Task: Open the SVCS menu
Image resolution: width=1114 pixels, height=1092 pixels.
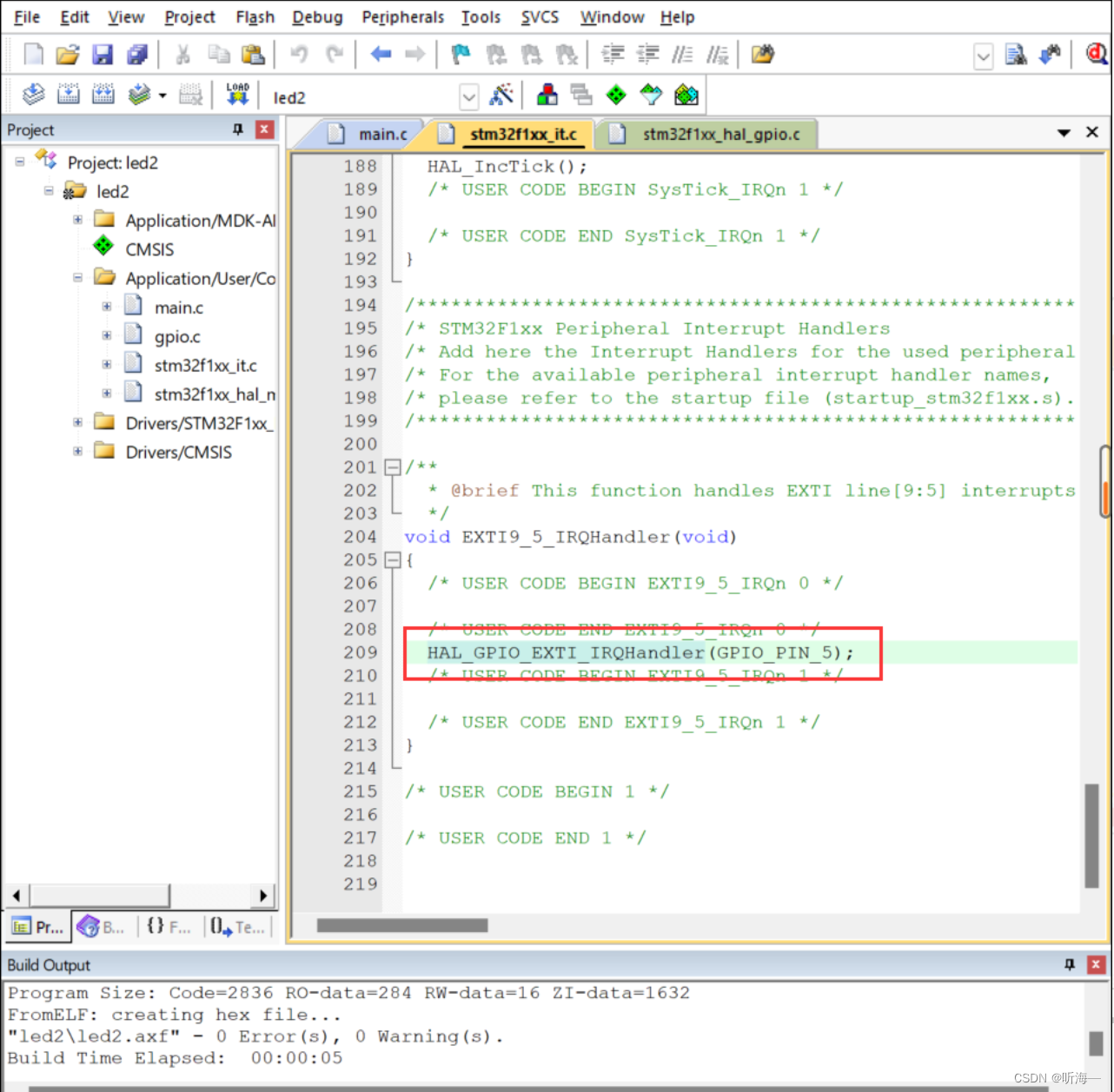Action: coord(540,17)
